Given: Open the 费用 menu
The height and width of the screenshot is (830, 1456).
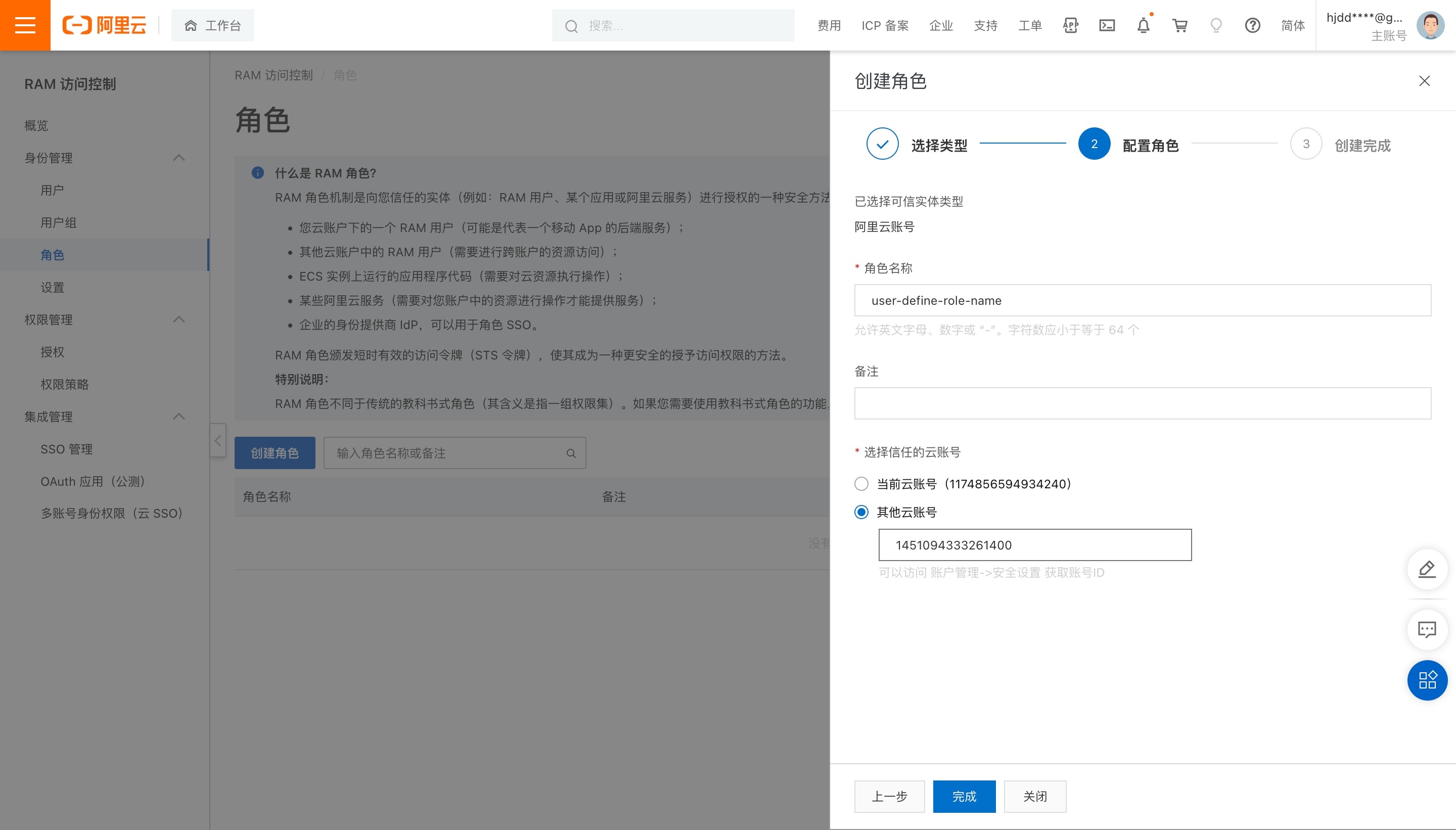Looking at the screenshot, I should pos(829,25).
